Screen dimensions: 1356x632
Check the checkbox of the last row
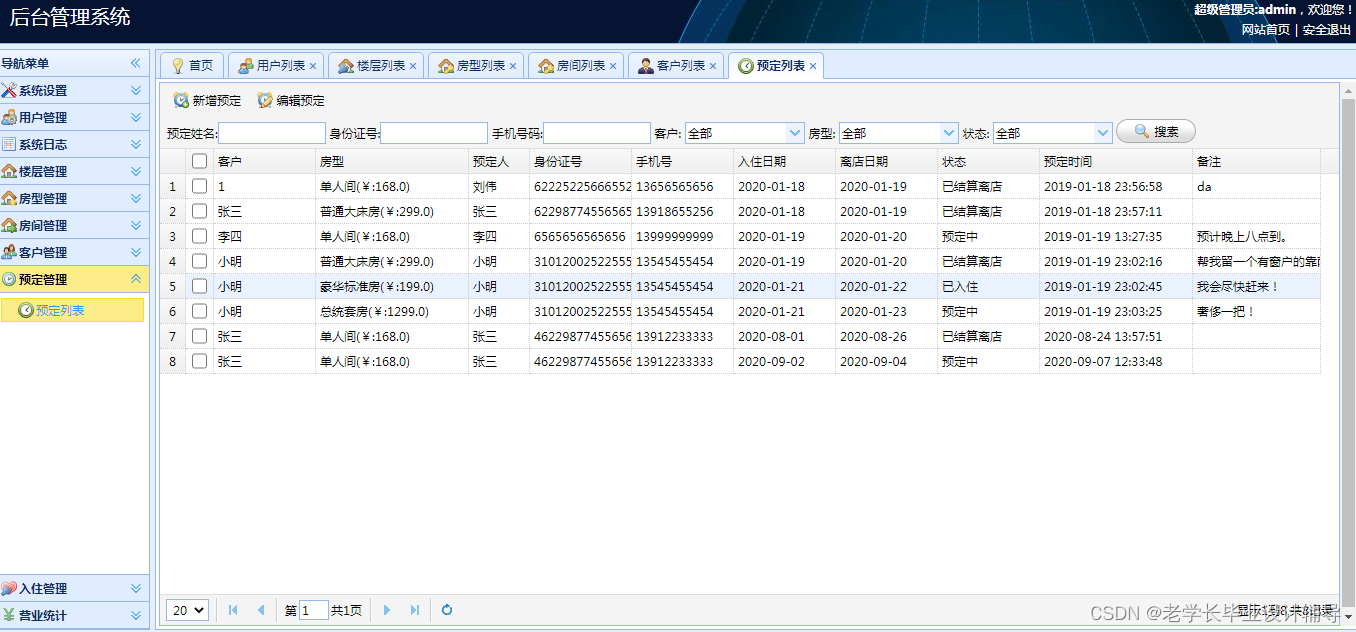coord(198,361)
